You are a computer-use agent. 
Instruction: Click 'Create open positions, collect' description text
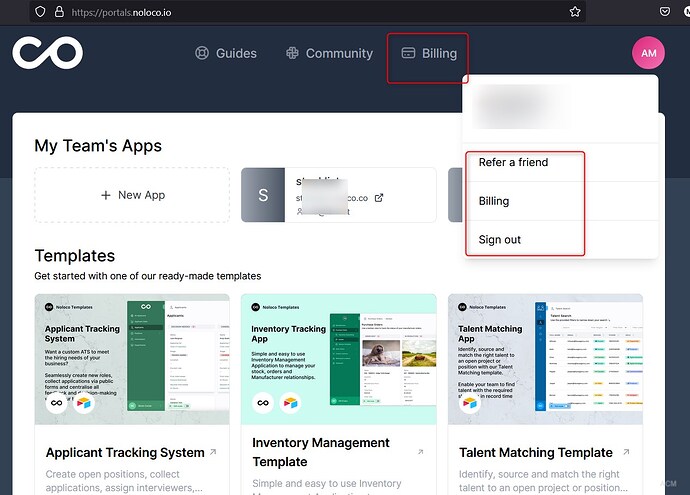pyautogui.click(x=113, y=474)
